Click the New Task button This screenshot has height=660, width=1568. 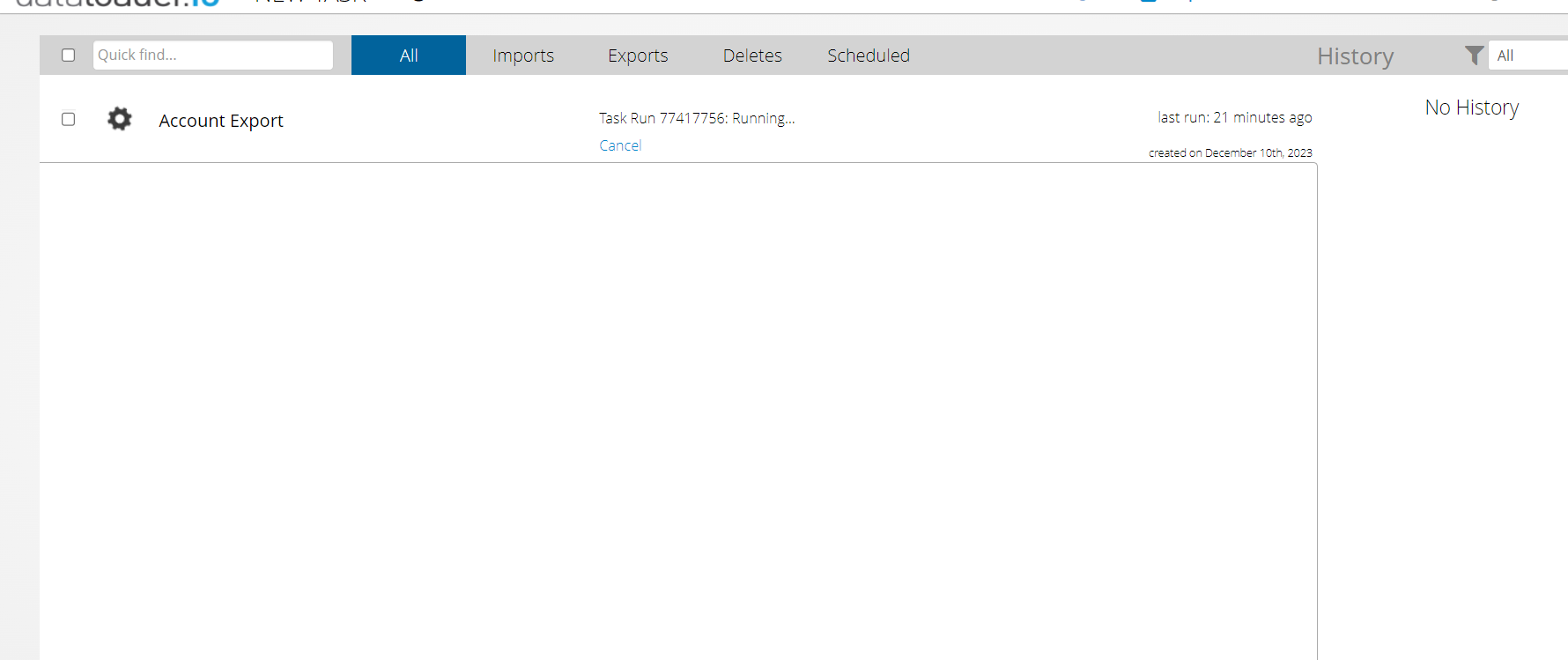coord(310,3)
